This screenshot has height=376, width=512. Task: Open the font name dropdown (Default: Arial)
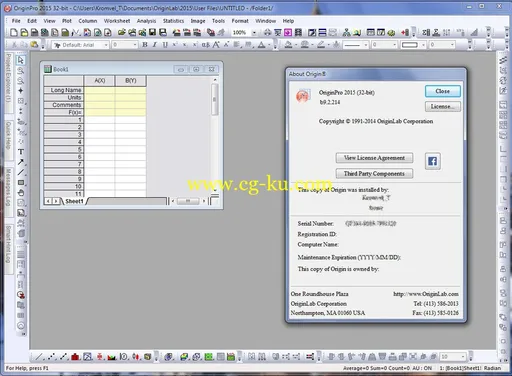[106, 45]
